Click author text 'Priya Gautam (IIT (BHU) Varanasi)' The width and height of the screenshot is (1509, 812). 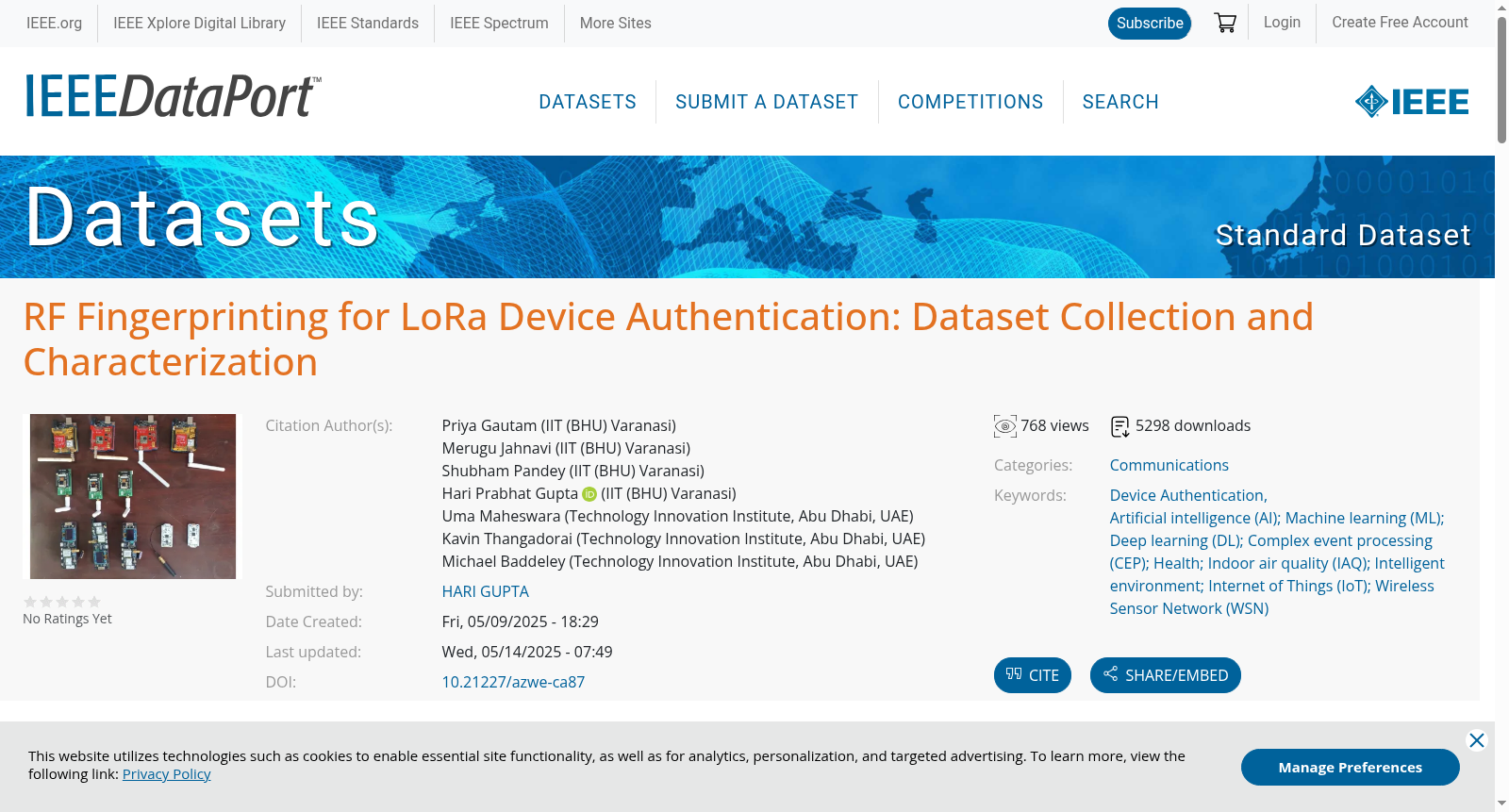click(559, 425)
